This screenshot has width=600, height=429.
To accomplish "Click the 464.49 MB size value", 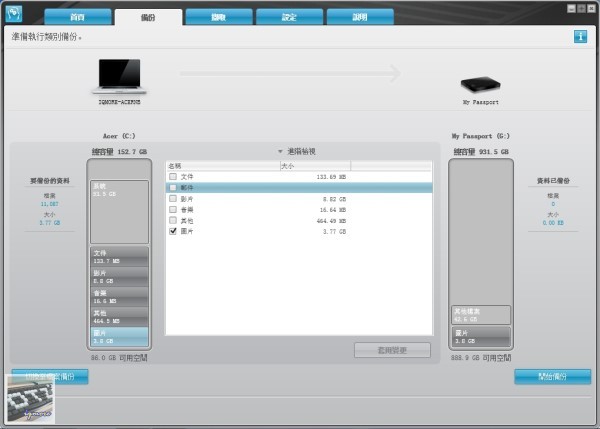I will [331, 221].
